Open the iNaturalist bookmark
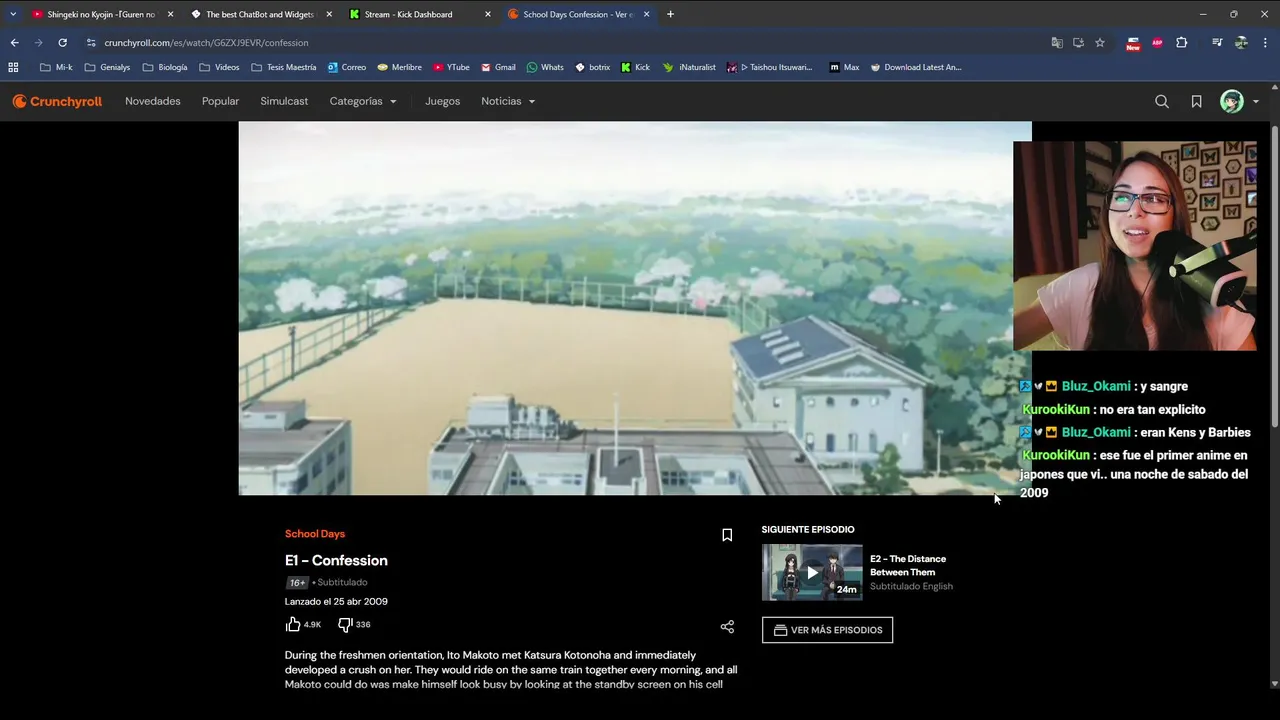The width and height of the screenshot is (1280, 720). click(x=690, y=67)
